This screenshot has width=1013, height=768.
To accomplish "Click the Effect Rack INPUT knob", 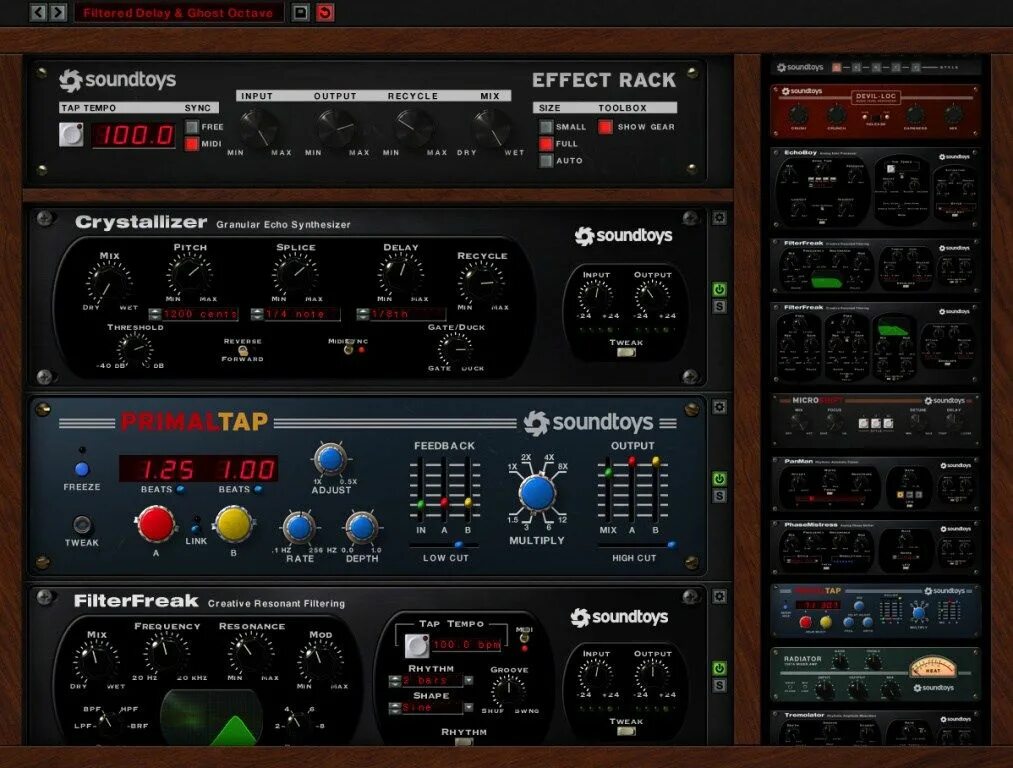I will (x=258, y=127).
